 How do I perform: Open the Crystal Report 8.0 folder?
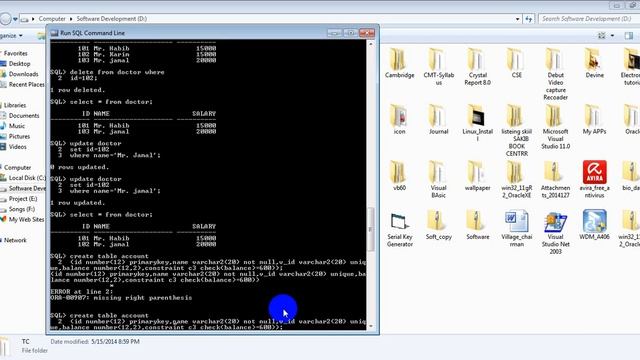[x=478, y=67]
